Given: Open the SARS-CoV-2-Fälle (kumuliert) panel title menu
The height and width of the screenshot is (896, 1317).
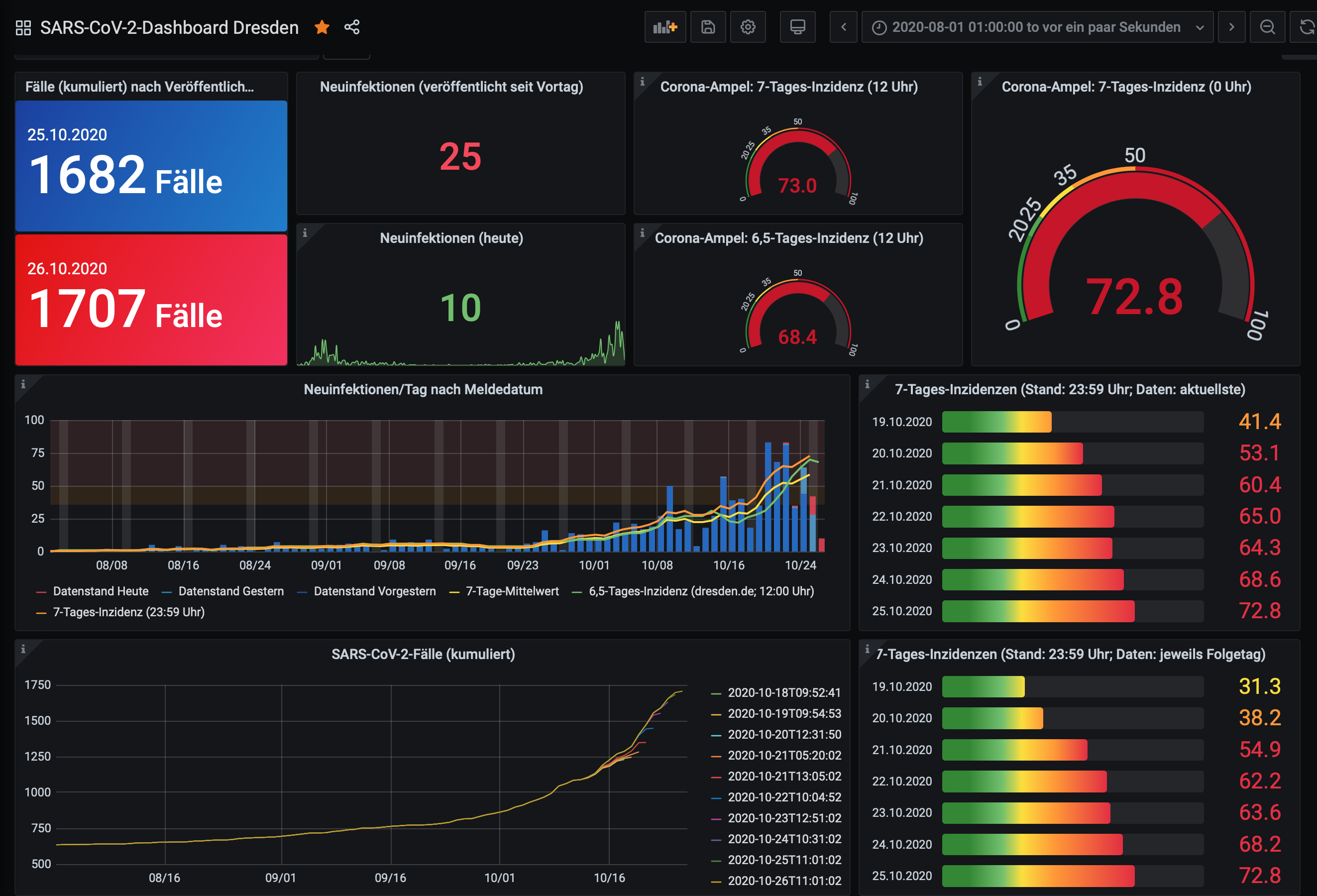Looking at the screenshot, I should (423, 654).
